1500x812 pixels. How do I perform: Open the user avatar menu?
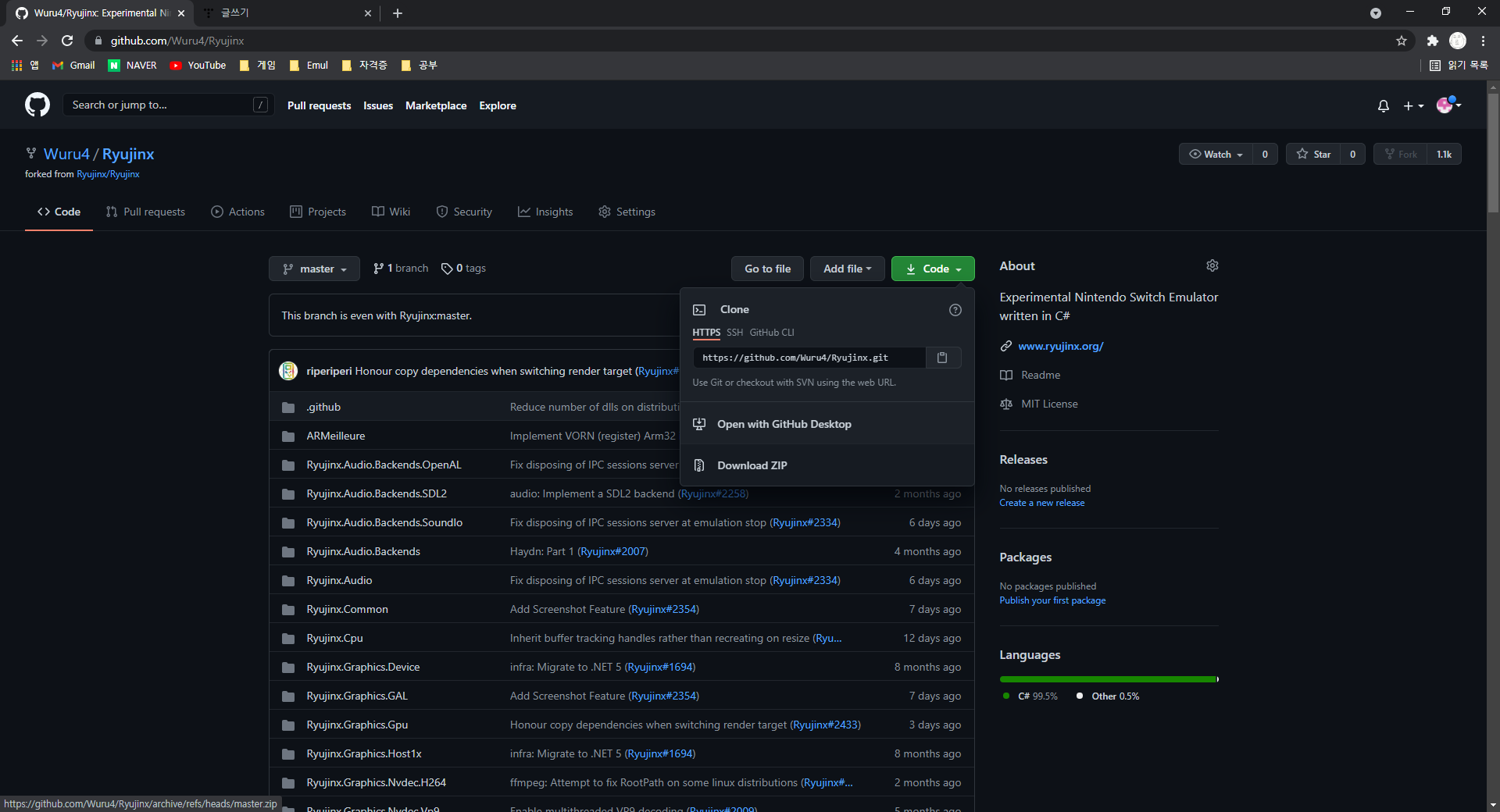[1448, 105]
